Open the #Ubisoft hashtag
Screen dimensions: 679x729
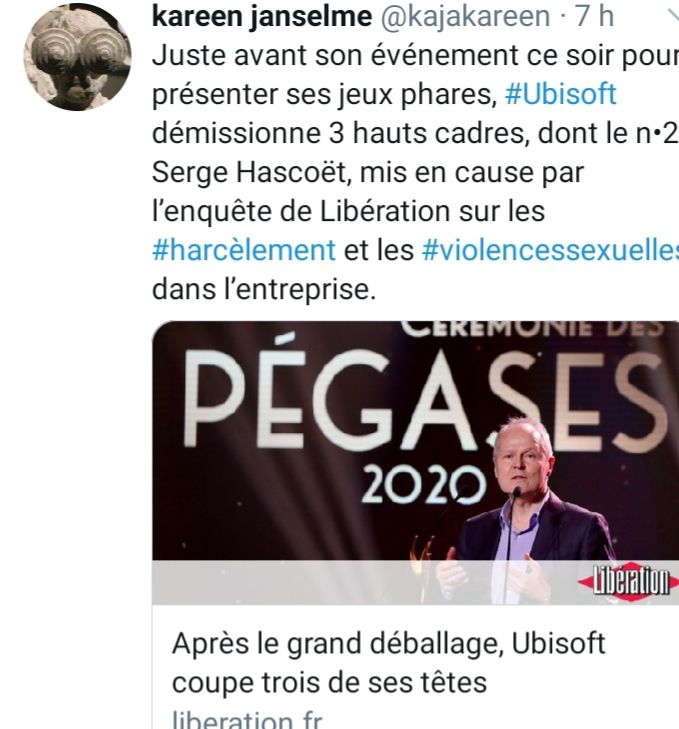point(560,94)
